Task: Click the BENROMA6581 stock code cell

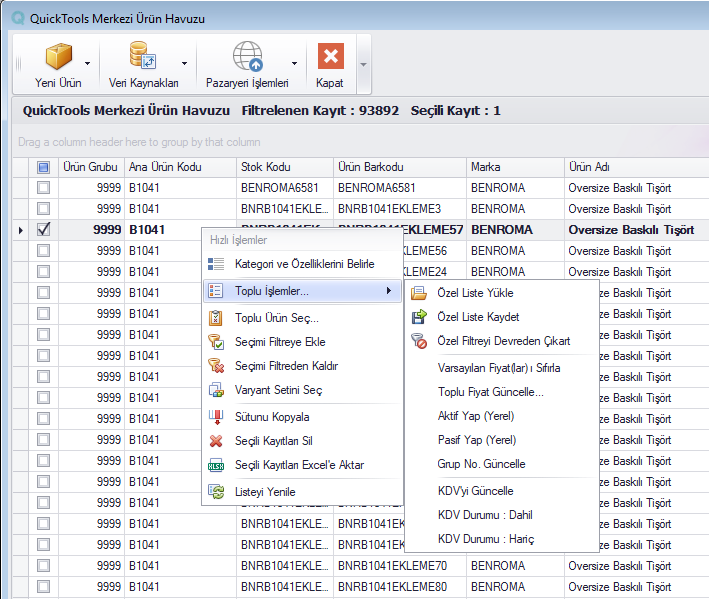Action: tap(284, 188)
